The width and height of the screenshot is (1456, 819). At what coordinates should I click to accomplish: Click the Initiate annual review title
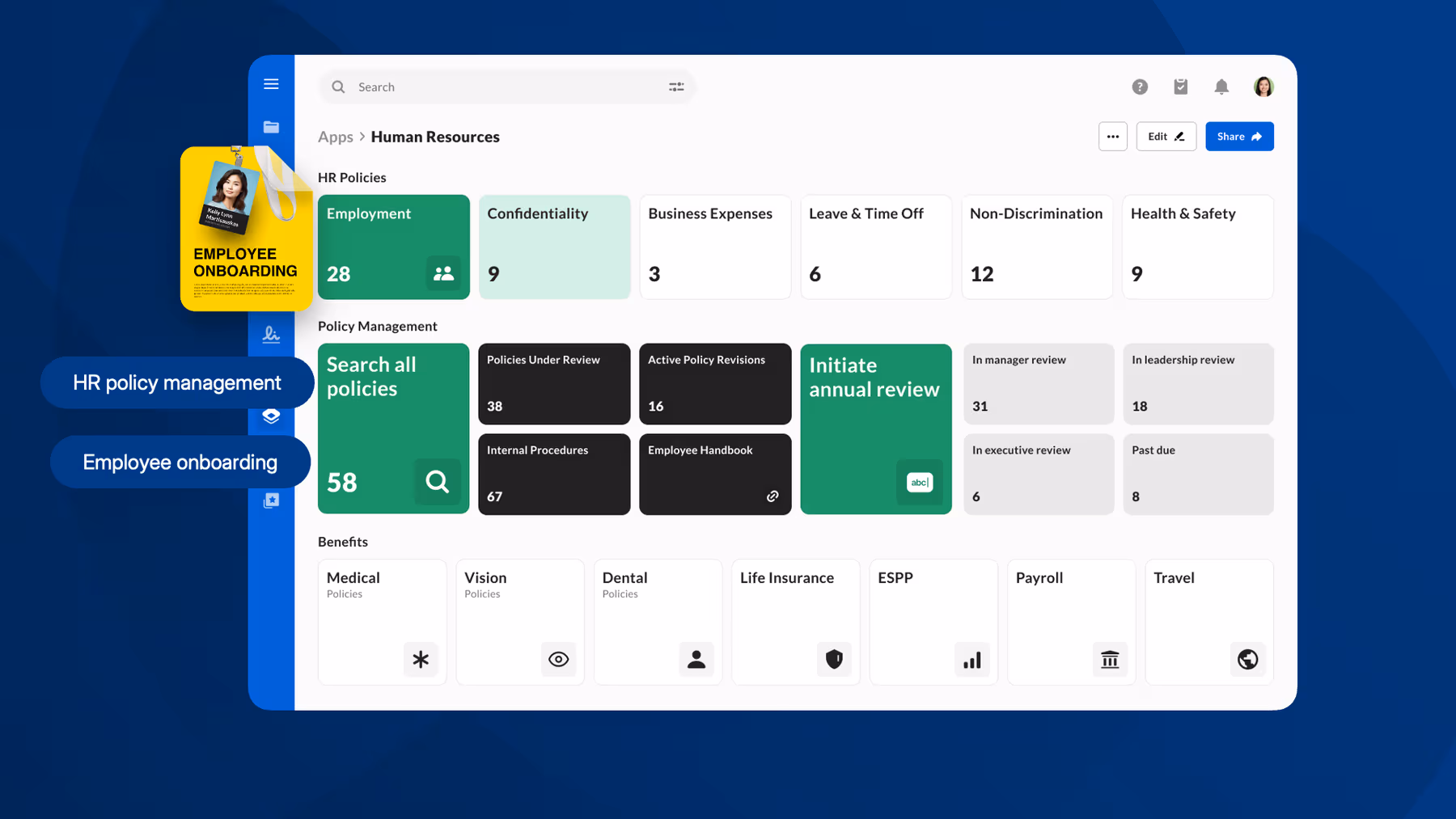pos(874,378)
